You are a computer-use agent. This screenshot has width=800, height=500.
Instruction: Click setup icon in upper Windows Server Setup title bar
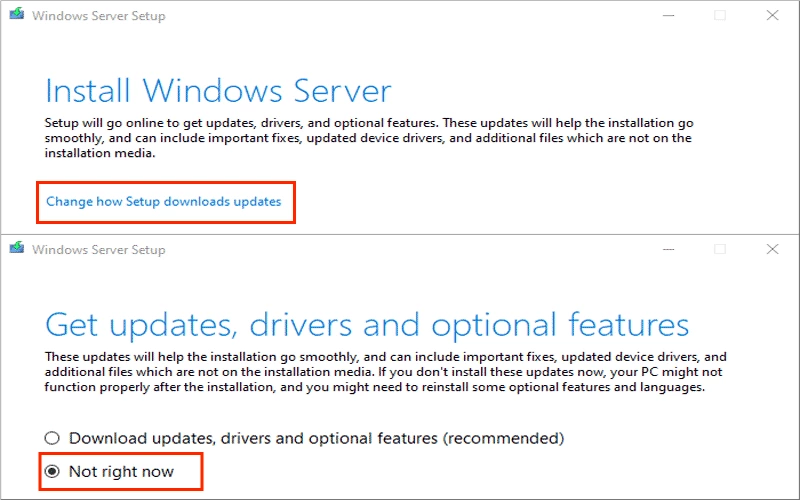[17, 14]
